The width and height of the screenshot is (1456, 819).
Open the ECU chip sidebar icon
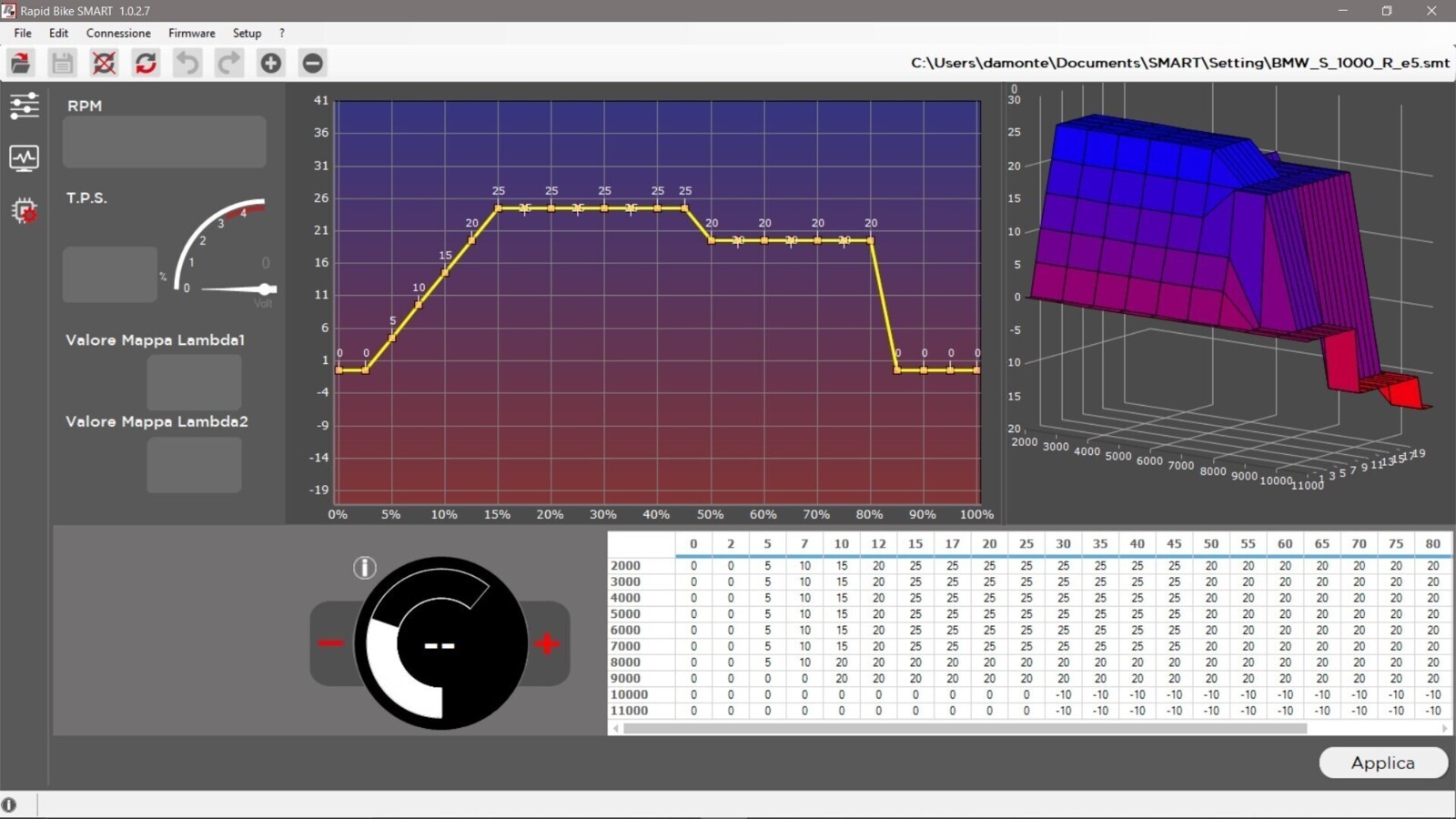pyautogui.click(x=24, y=211)
